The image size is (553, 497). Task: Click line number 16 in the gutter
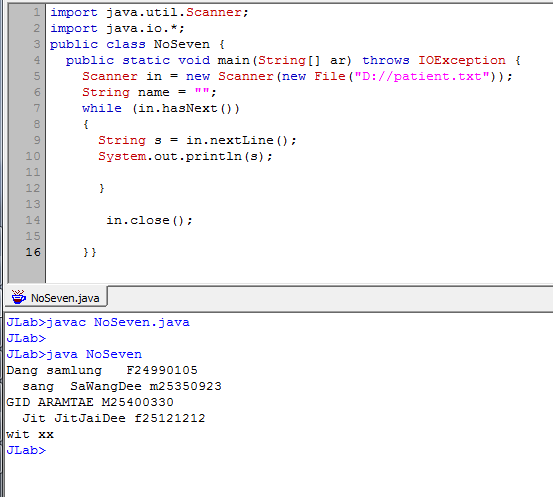pos(33,252)
